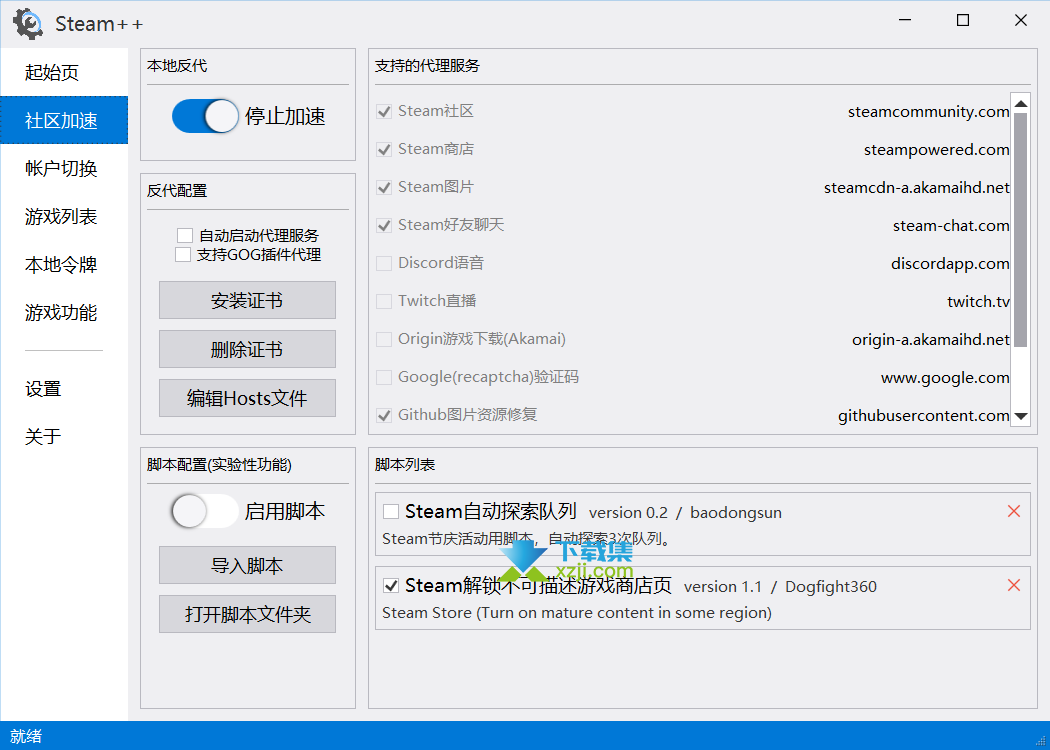Enable 自动启动代理服务 checkbox
The width and height of the screenshot is (1050, 750).
[x=185, y=235]
